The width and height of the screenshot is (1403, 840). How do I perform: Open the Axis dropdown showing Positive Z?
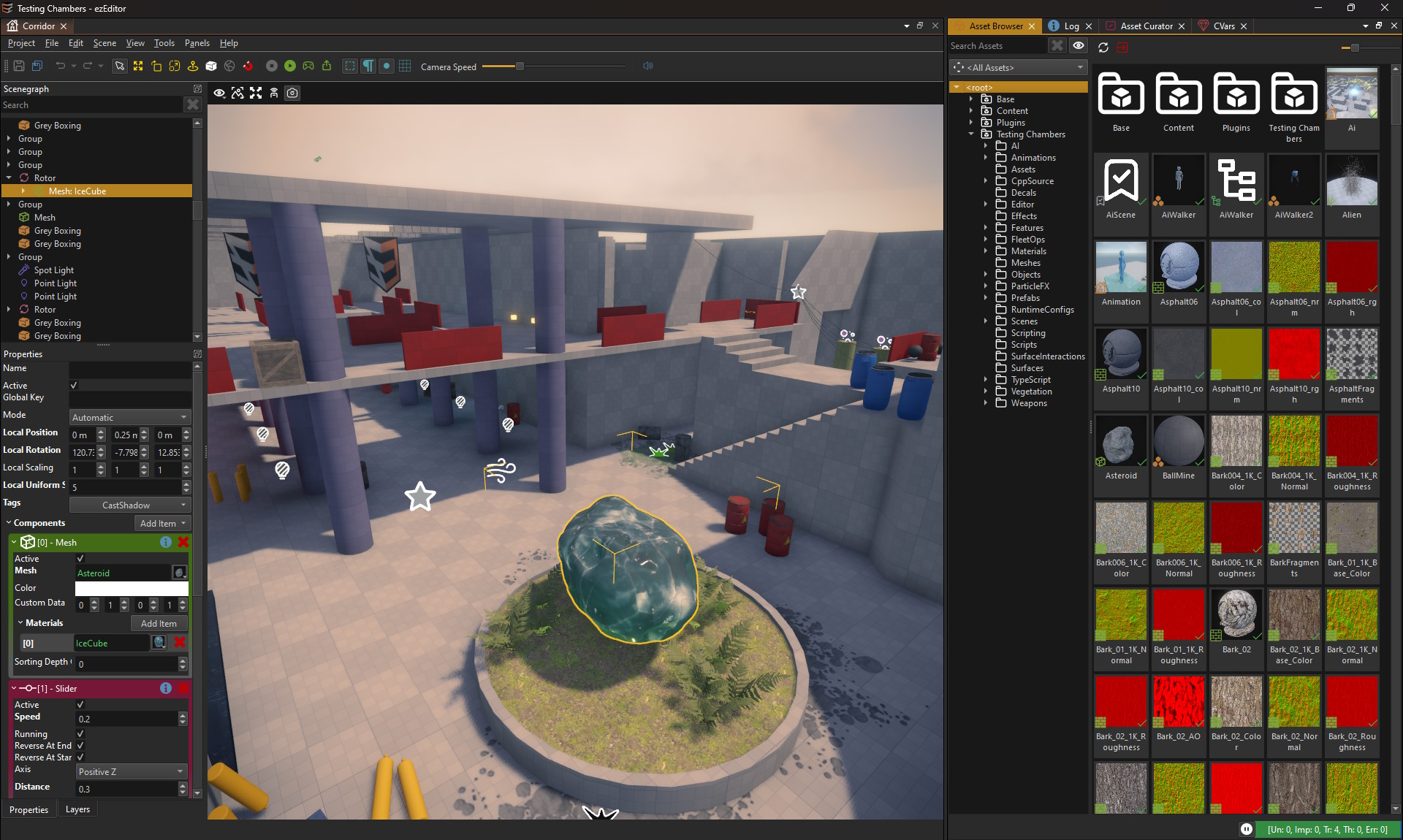(x=131, y=772)
